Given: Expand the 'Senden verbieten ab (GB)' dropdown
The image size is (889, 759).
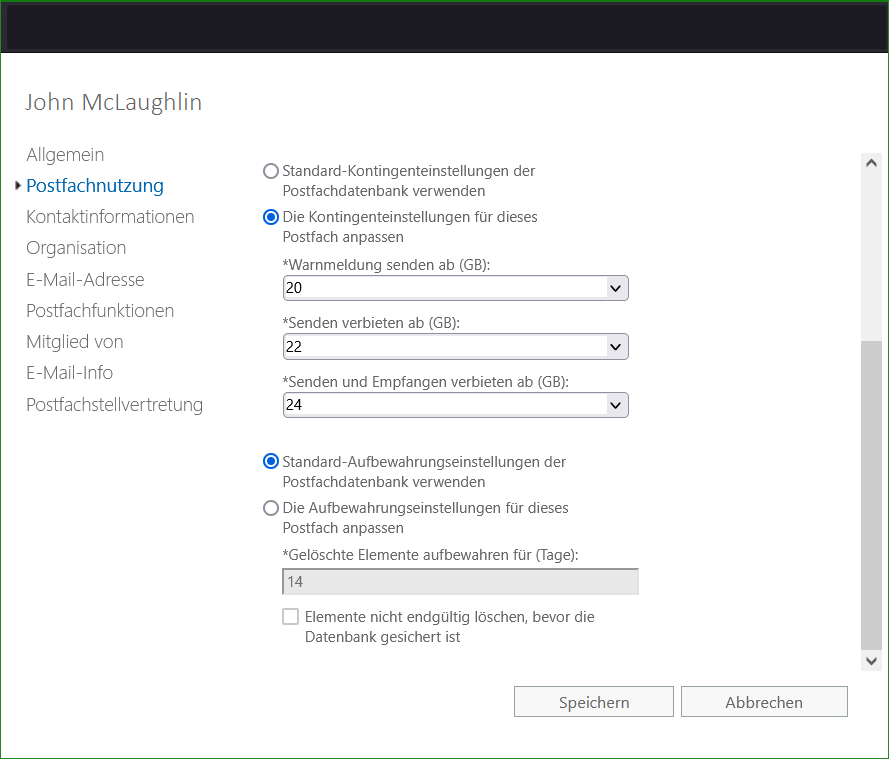Looking at the screenshot, I should tap(618, 346).
